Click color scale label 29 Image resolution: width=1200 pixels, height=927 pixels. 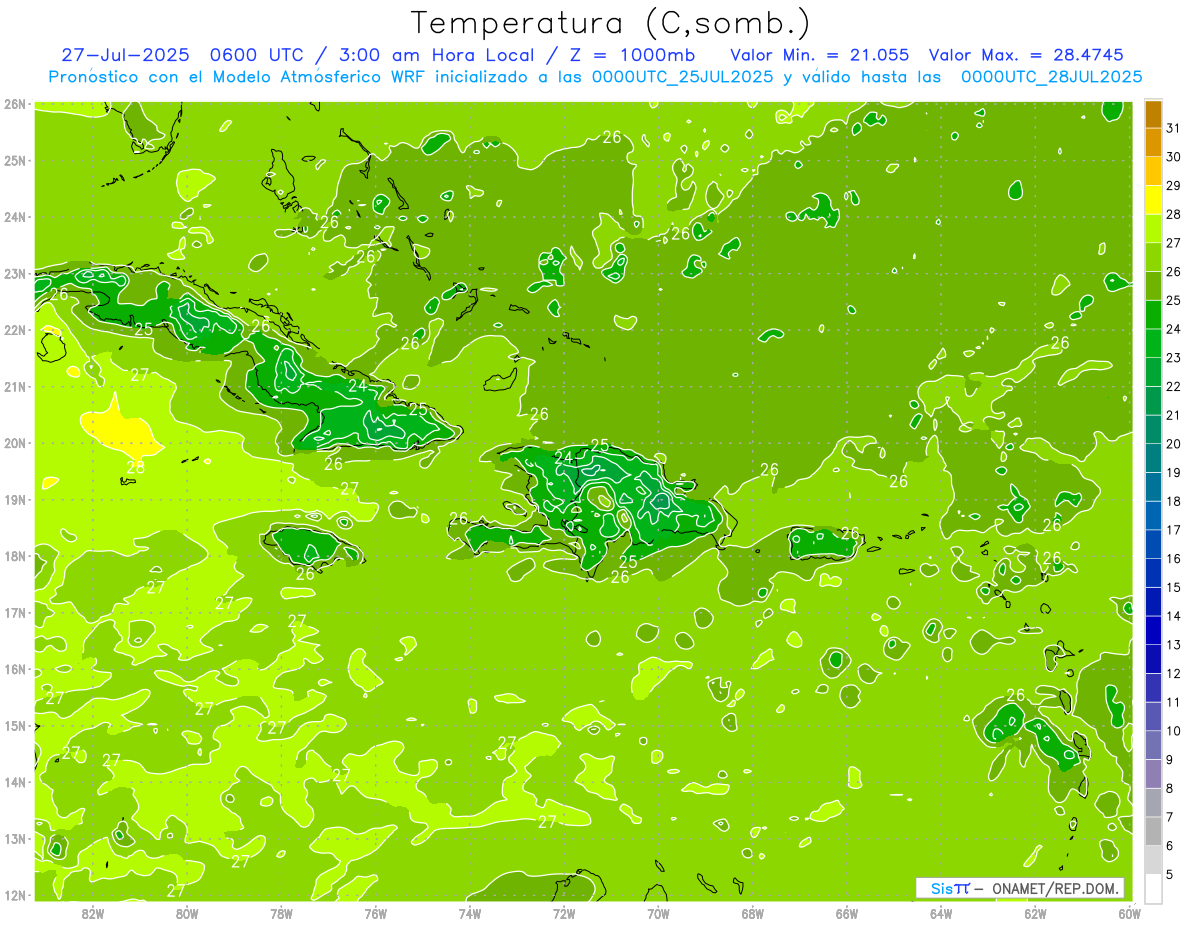(x=1174, y=185)
